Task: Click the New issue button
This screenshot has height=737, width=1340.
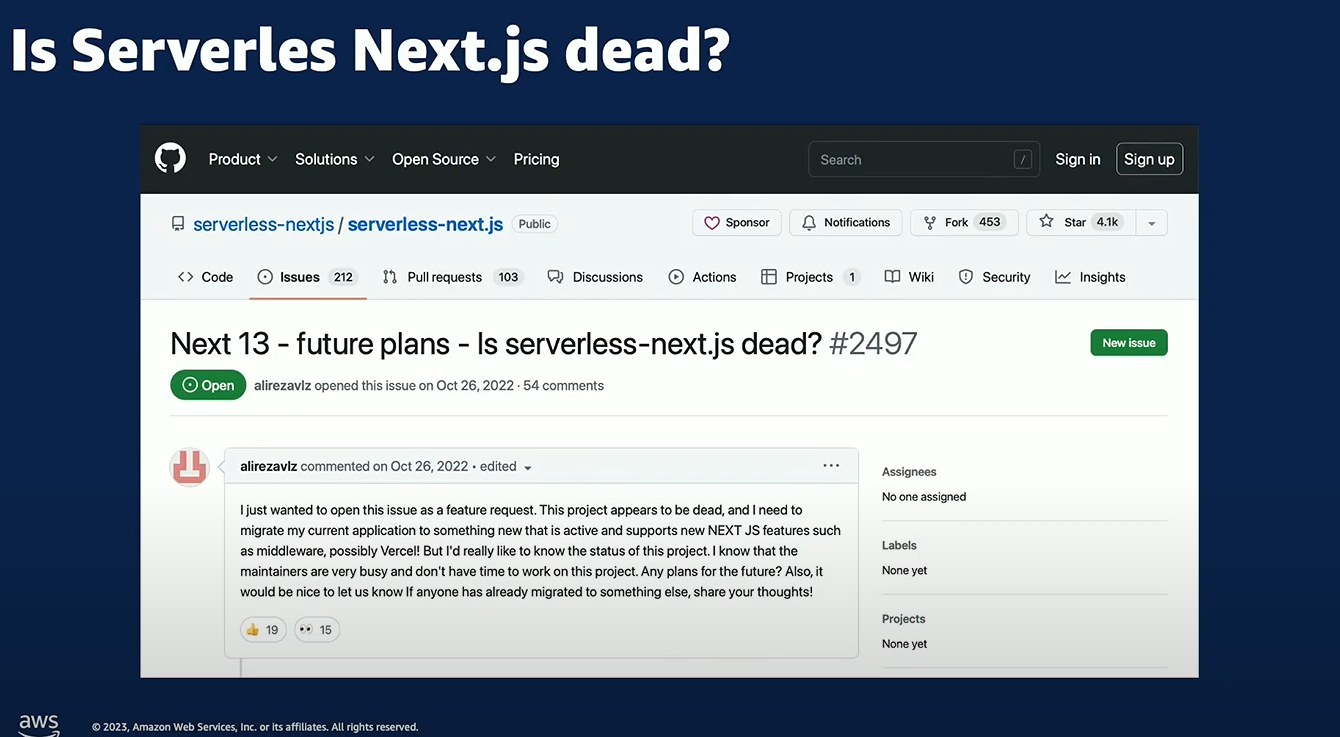Action: 1129,343
